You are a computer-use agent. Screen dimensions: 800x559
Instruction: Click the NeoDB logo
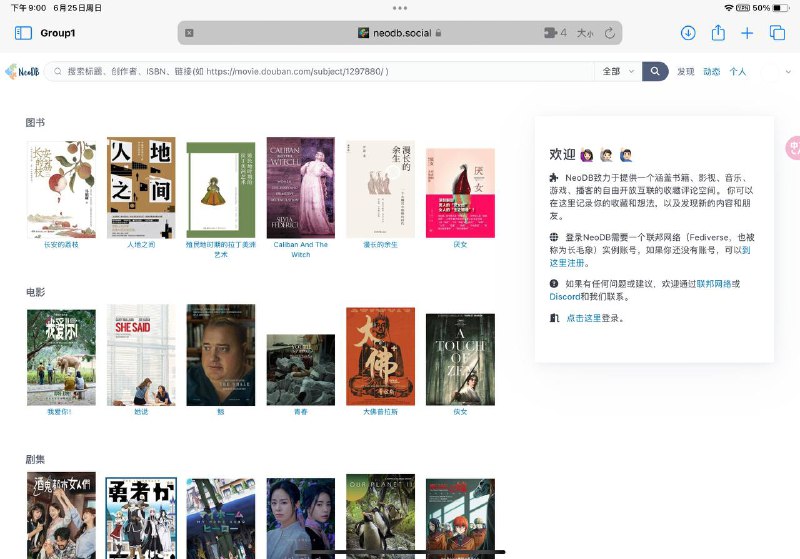[22, 72]
